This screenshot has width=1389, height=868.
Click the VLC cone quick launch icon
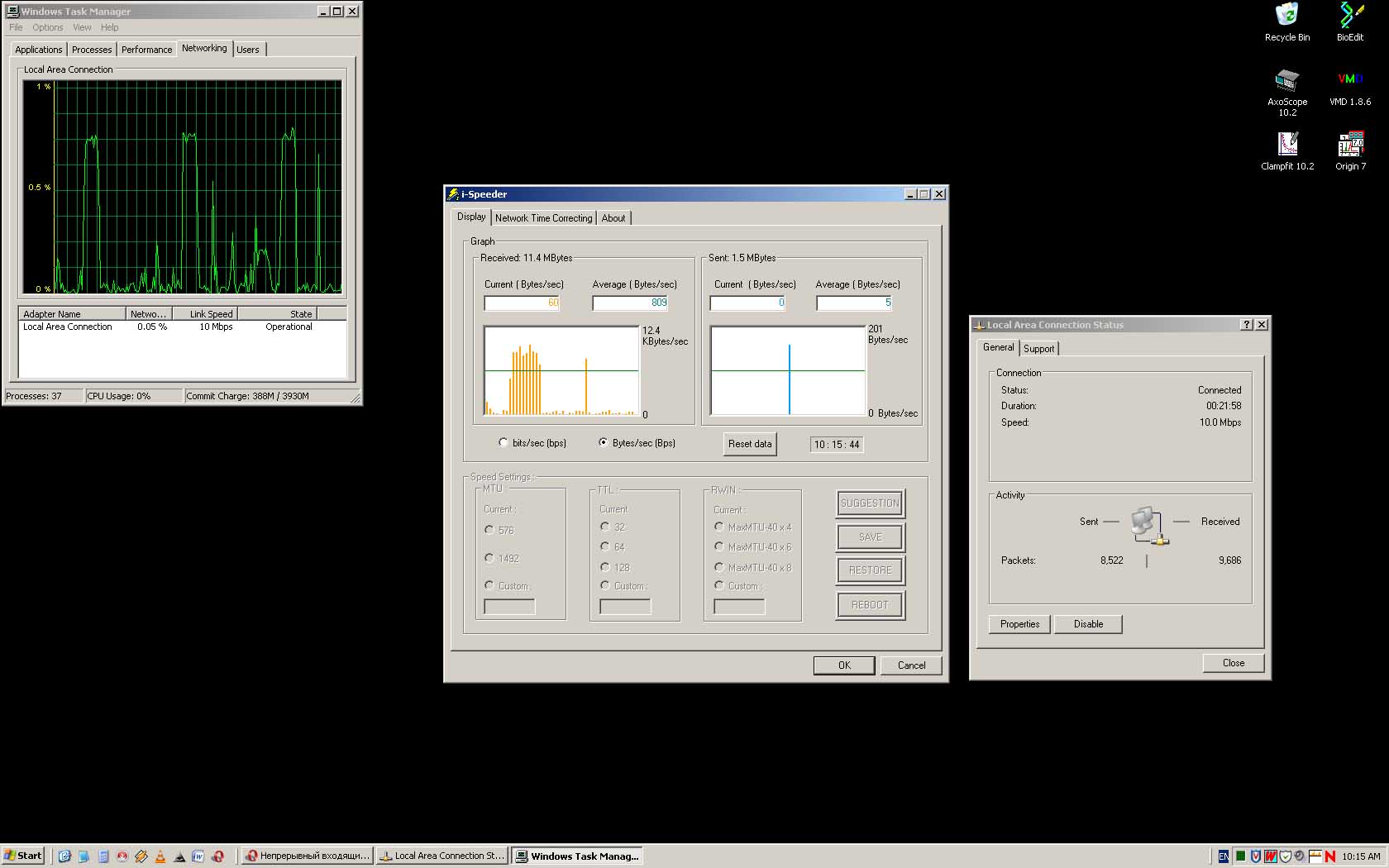click(160, 856)
